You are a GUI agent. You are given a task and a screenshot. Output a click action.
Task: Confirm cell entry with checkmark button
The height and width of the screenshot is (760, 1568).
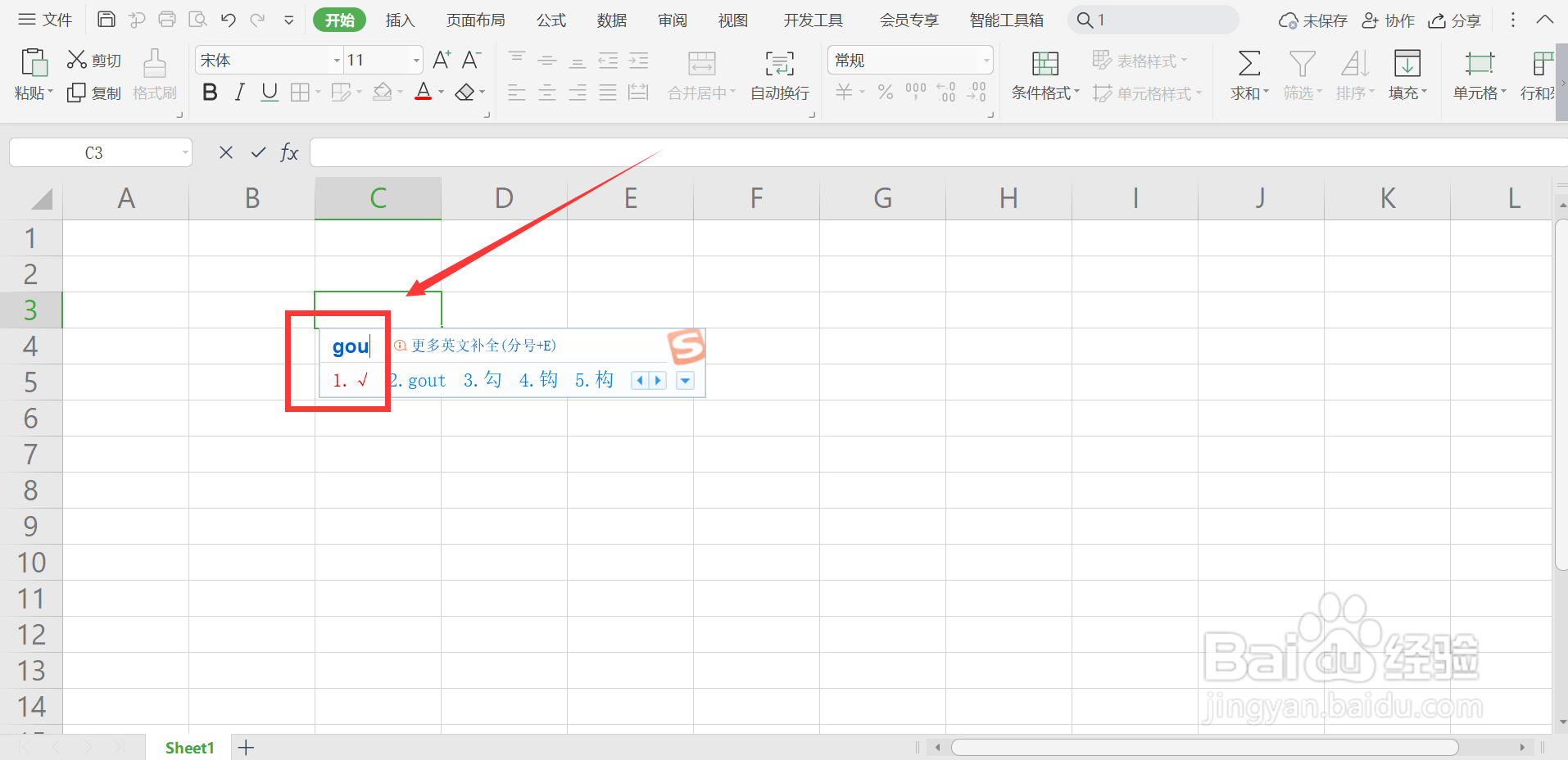click(x=259, y=152)
